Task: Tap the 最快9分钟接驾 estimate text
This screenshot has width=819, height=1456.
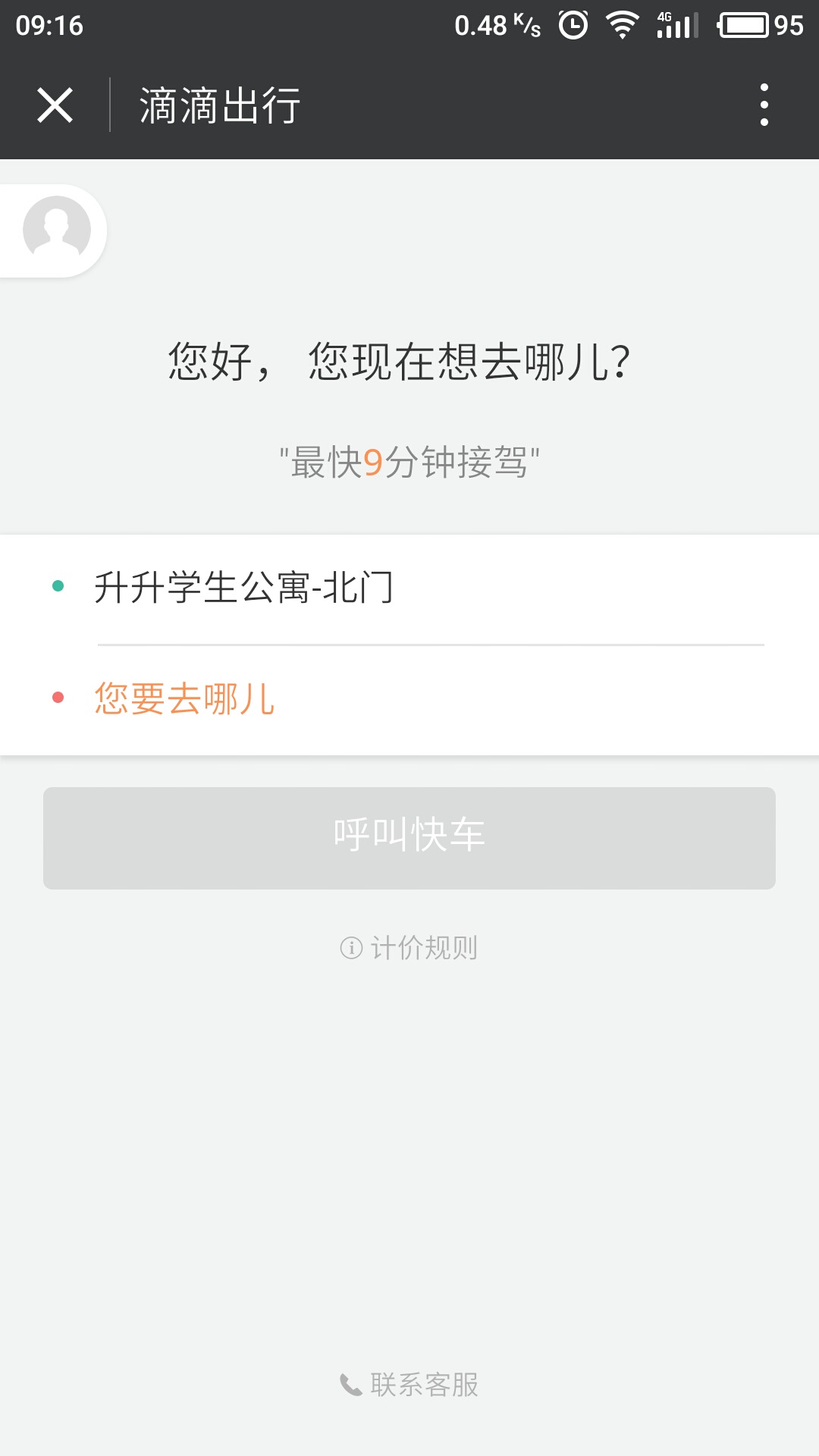Action: coord(409,462)
